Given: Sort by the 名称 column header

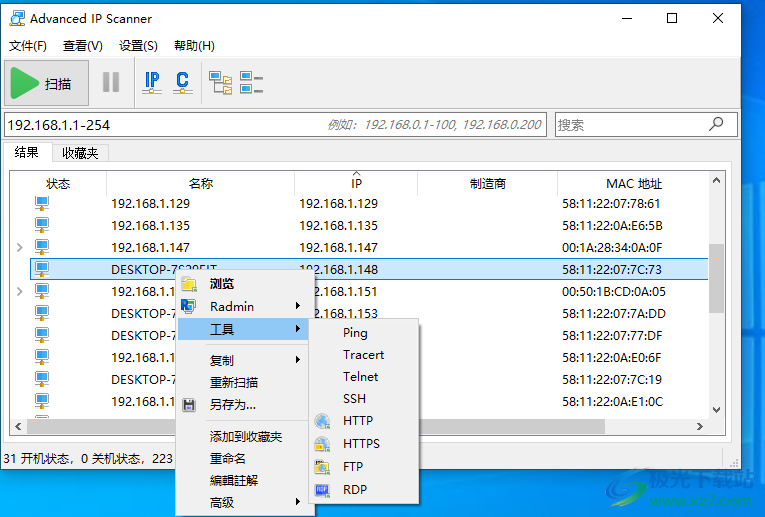Looking at the screenshot, I should [x=201, y=183].
